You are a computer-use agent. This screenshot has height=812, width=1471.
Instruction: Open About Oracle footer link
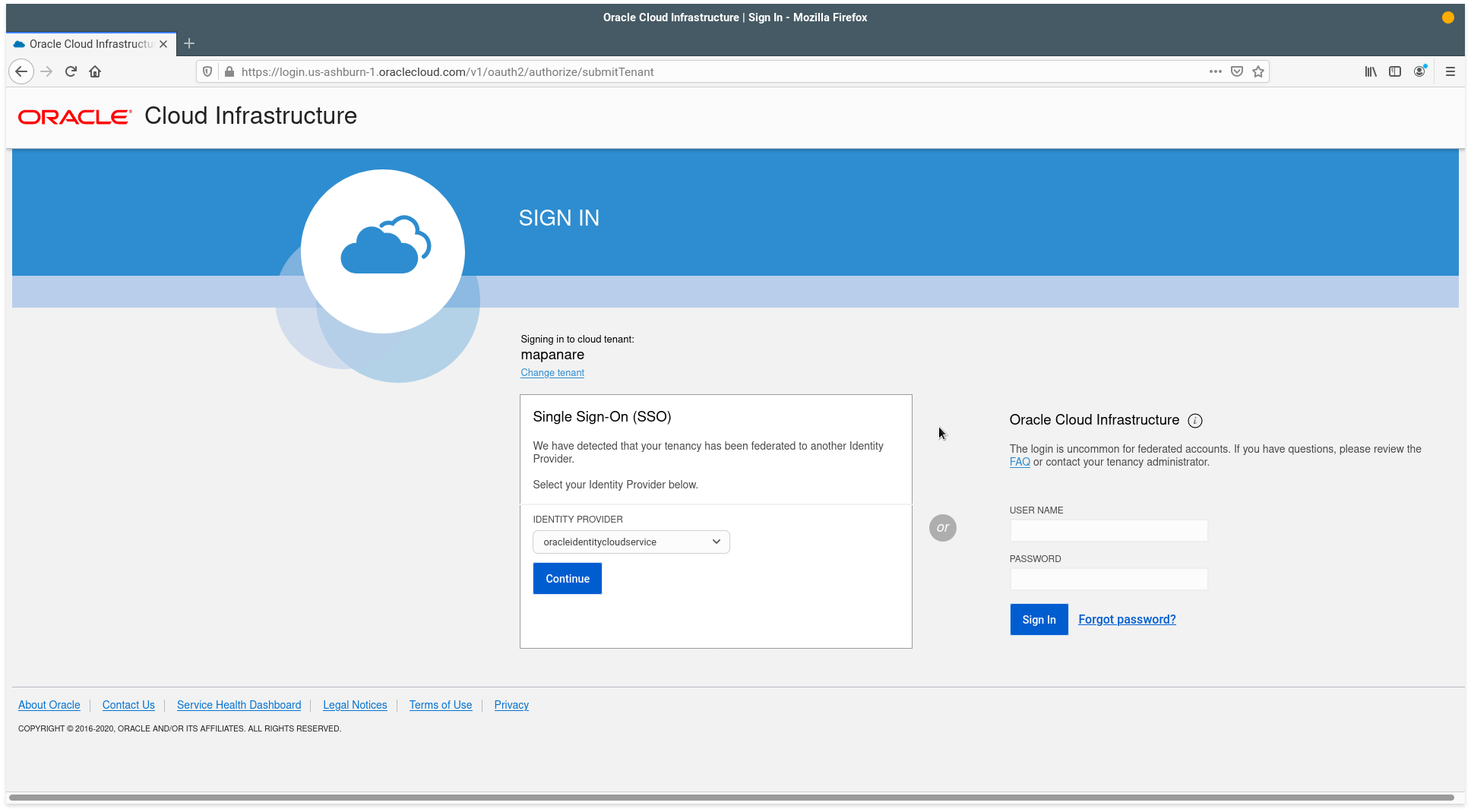(49, 705)
